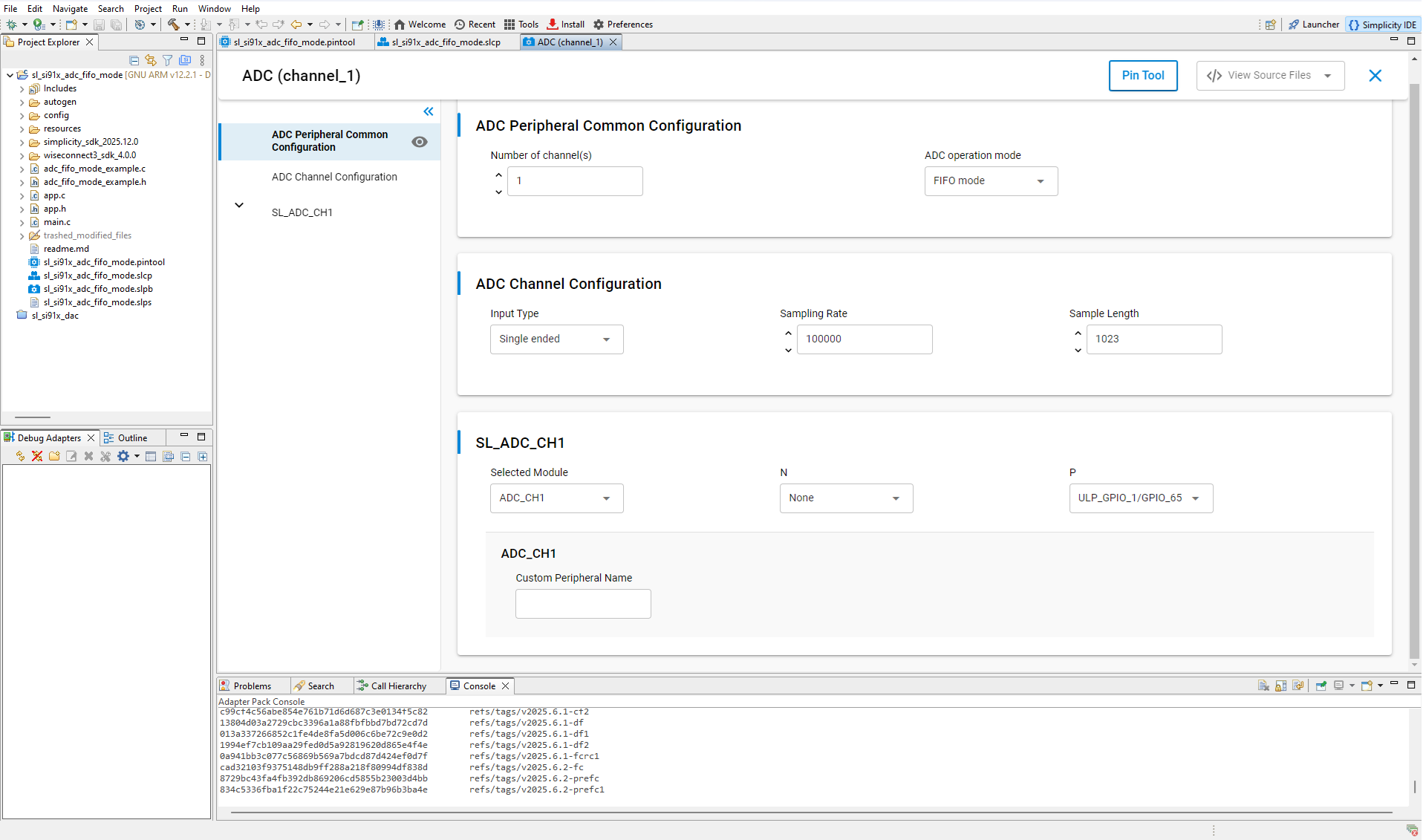Switch to the Launcher perspective

(1313, 25)
